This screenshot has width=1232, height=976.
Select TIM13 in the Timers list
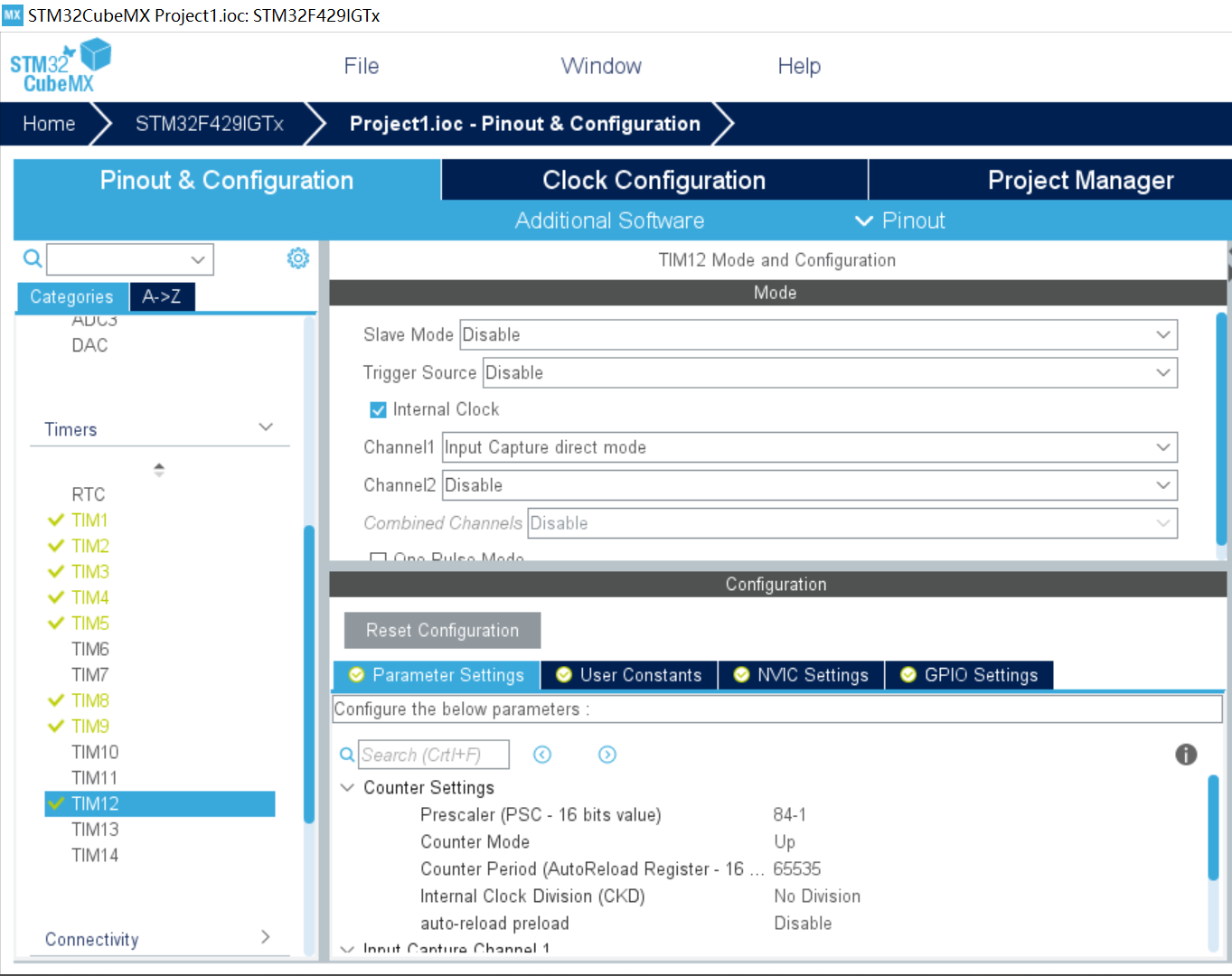click(95, 830)
